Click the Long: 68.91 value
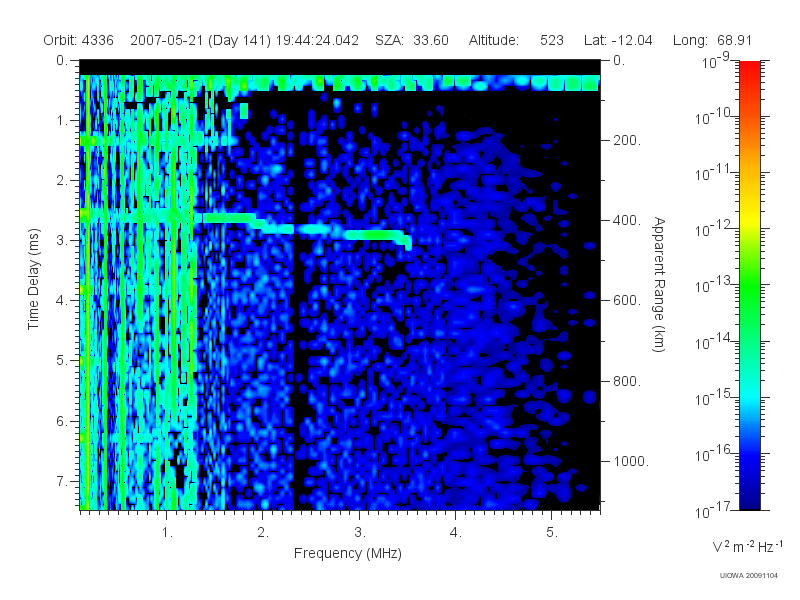Image resolution: width=800 pixels, height=600 pixels. [712, 40]
